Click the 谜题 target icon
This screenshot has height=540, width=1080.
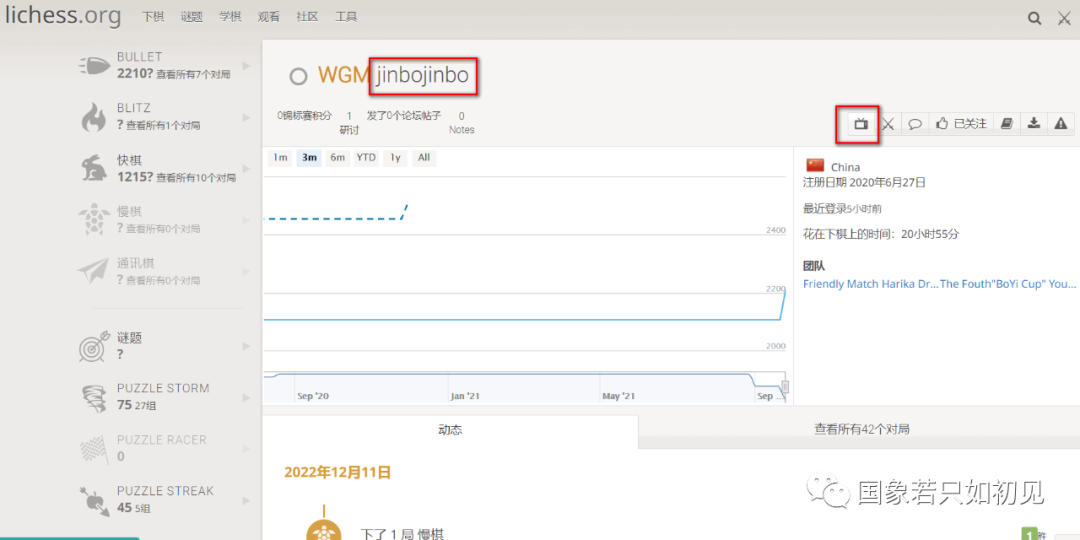click(x=94, y=346)
